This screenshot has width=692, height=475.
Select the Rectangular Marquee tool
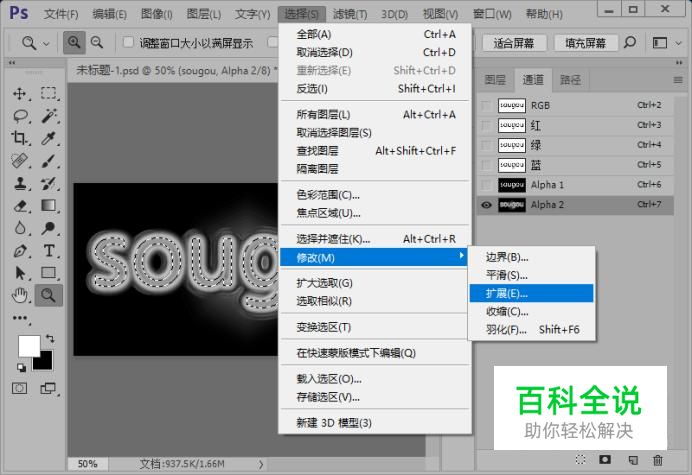pyautogui.click(x=49, y=93)
